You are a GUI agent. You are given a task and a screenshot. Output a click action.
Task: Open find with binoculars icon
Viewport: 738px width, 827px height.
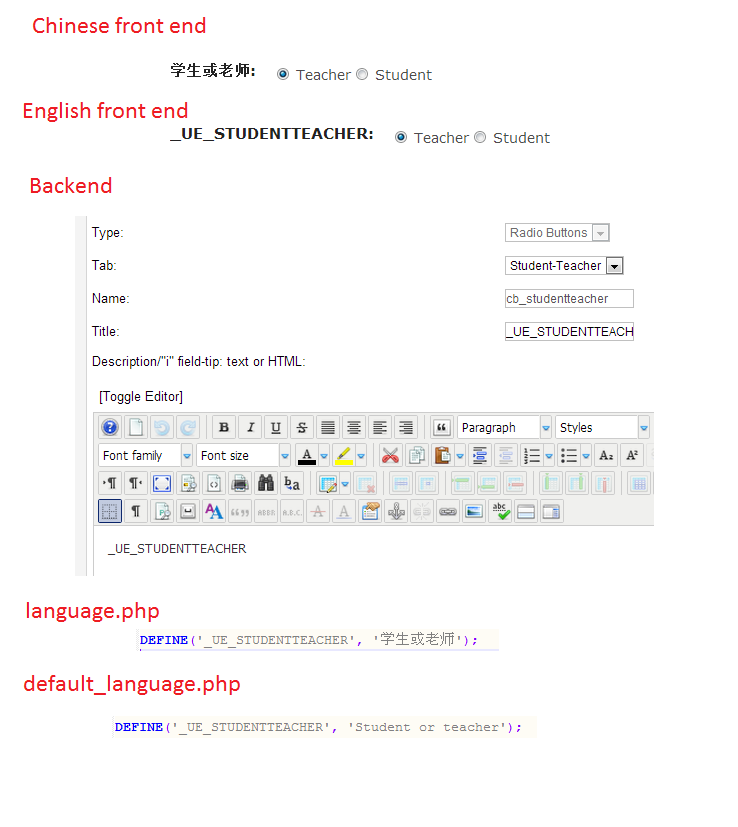(x=266, y=483)
